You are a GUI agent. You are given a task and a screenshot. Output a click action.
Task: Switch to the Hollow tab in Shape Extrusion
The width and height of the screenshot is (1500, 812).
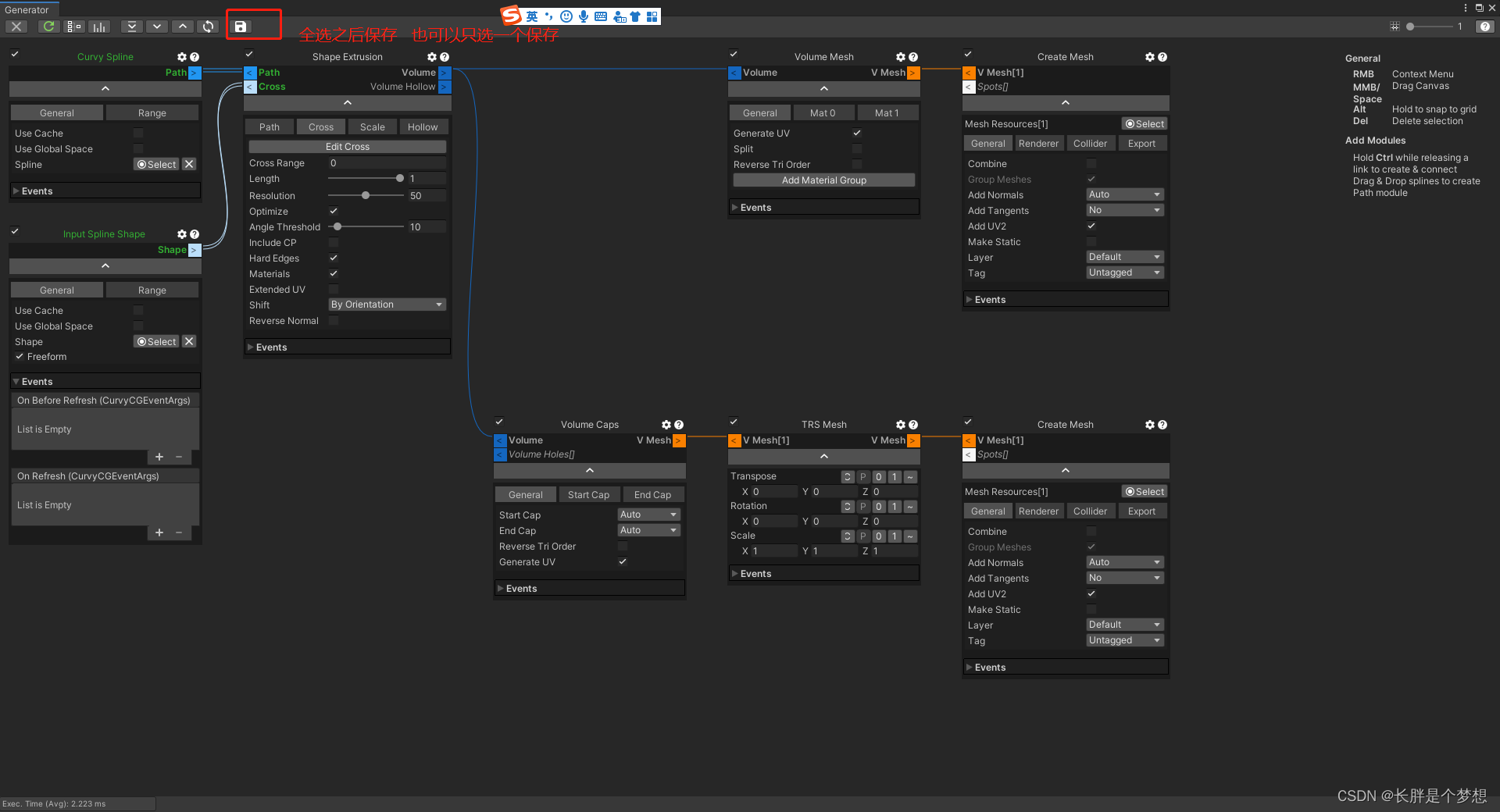[x=423, y=126]
